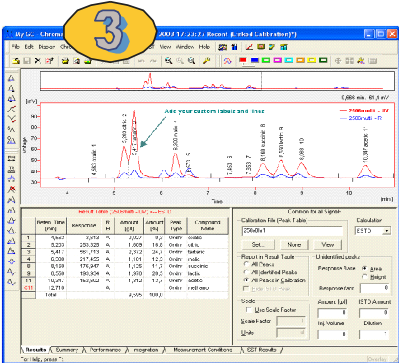Screen dimensions: 399x363
Task: Select the blue signal color swatch
Action: coord(255,60)
